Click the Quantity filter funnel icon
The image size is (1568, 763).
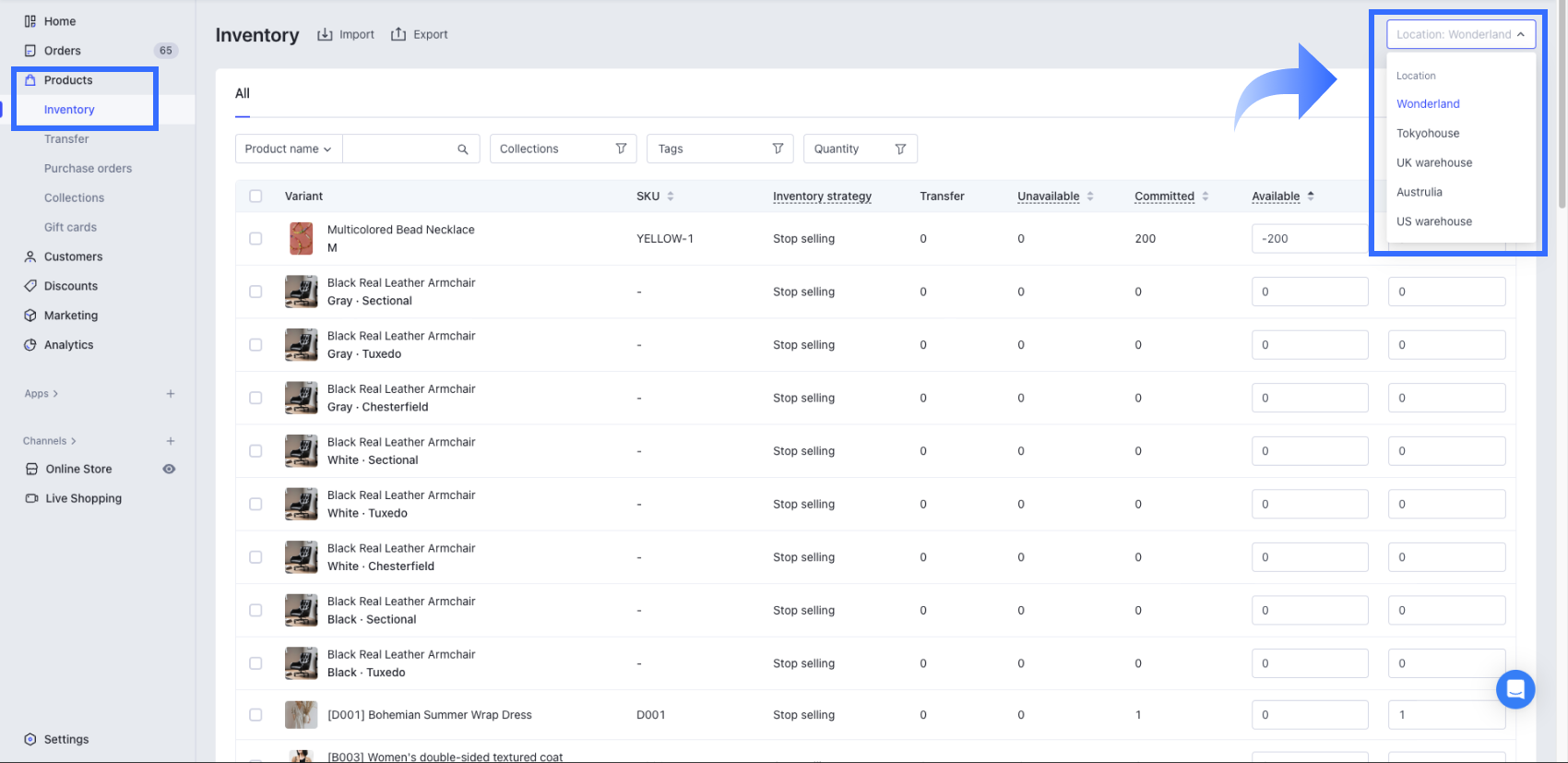[900, 149]
